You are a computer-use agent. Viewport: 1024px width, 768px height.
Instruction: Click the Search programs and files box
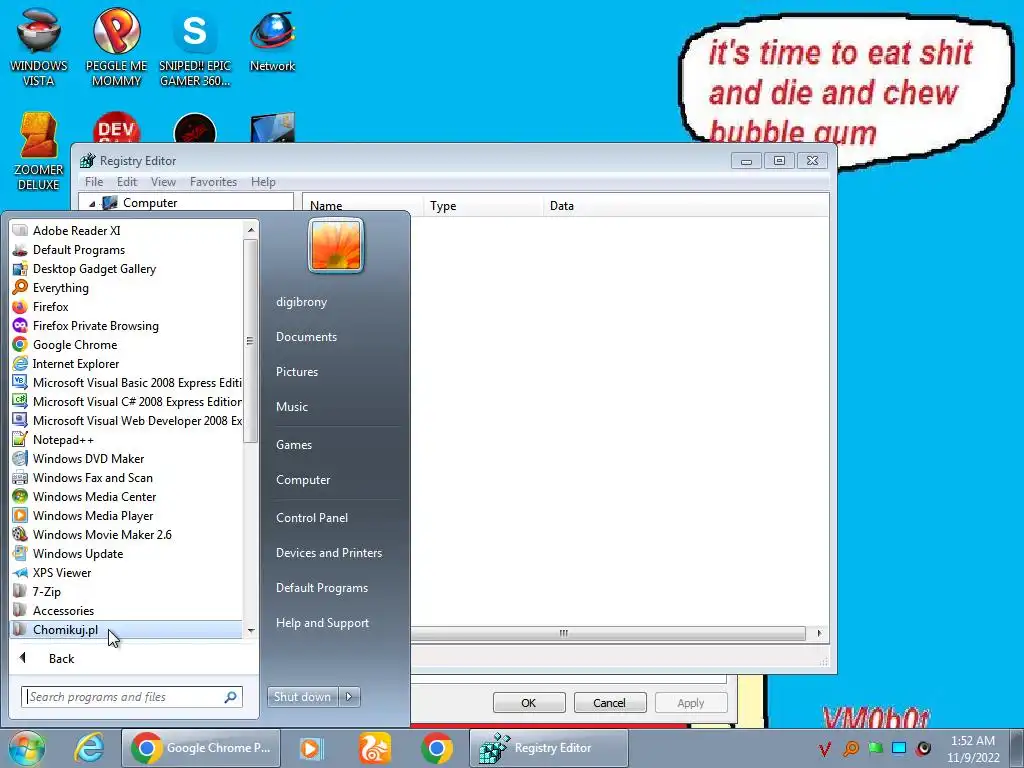pyautogui.click(x=131, y=697)
